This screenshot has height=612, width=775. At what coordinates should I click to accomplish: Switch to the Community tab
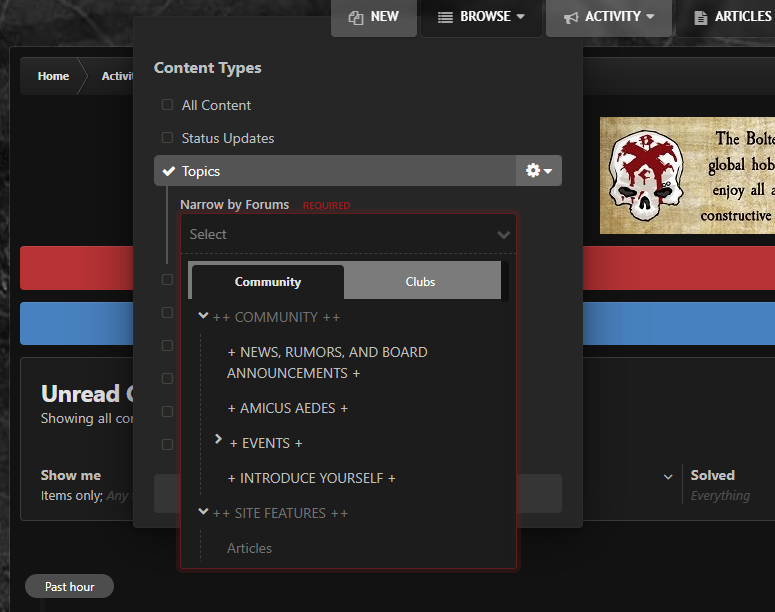tap(267, 282)
